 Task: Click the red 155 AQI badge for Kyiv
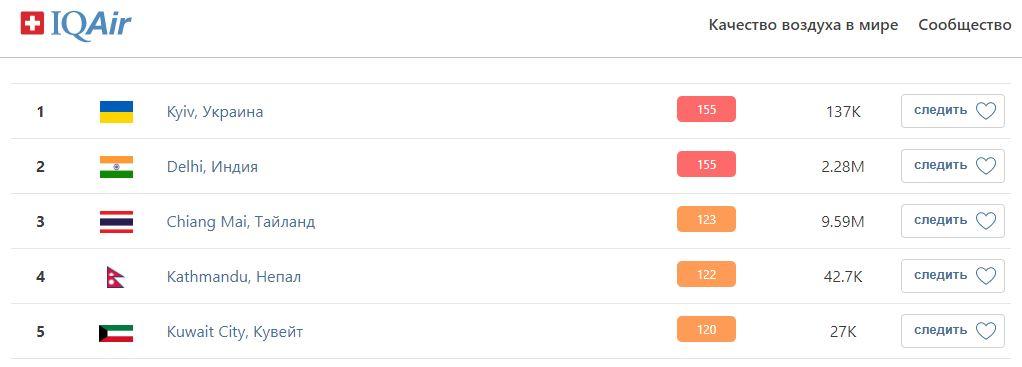point(707,110)
